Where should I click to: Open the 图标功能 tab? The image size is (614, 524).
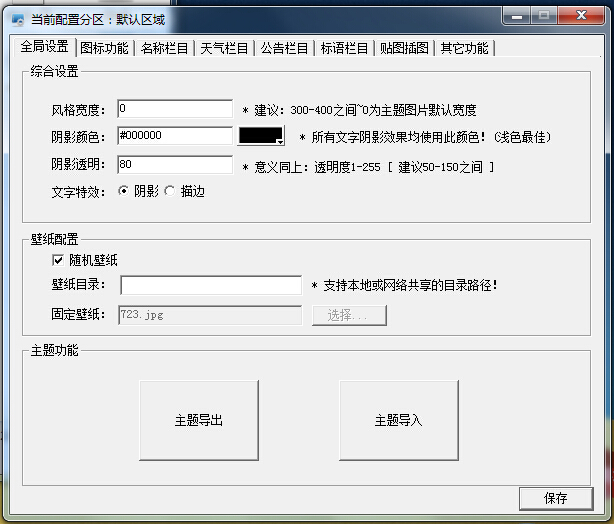(x=105, y=48)
